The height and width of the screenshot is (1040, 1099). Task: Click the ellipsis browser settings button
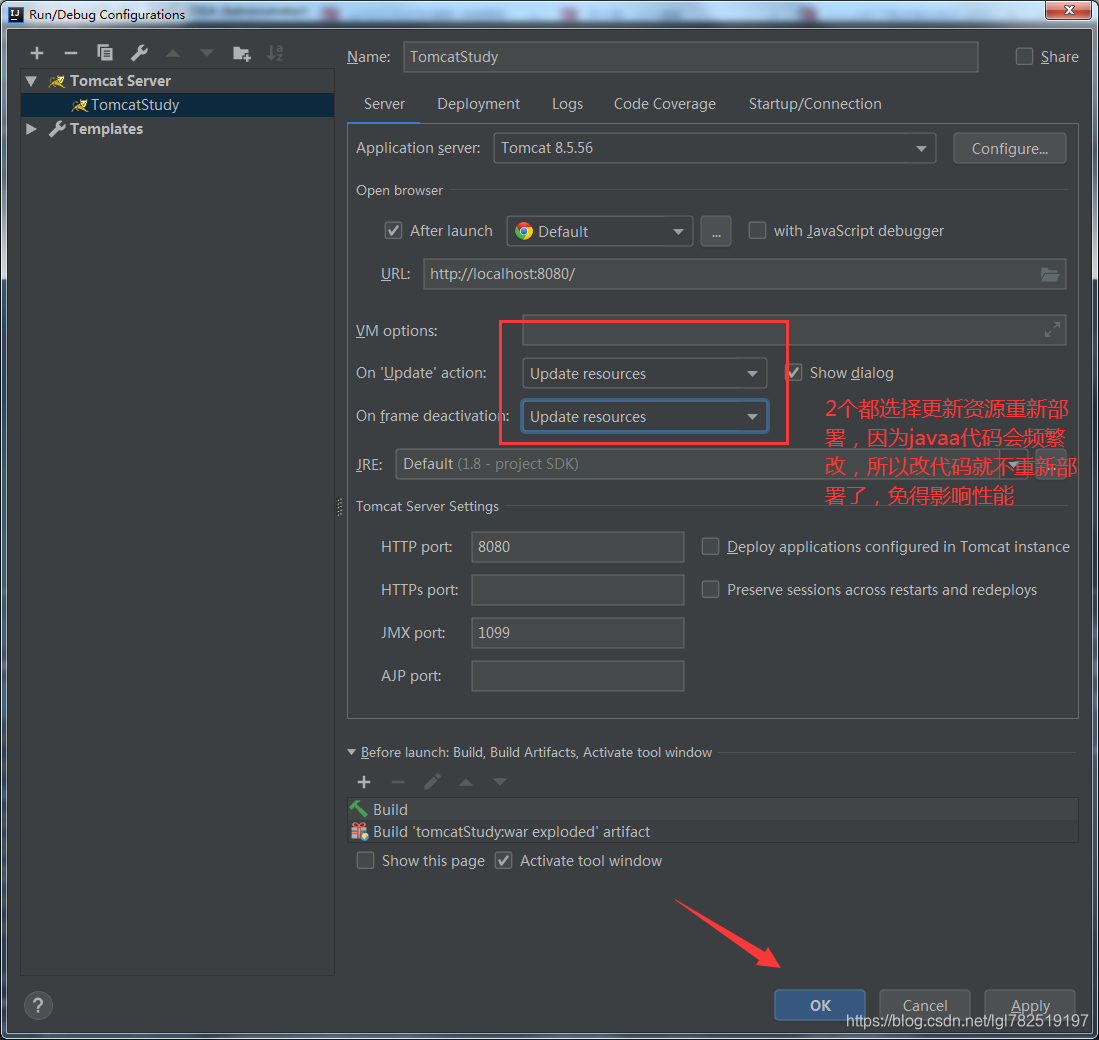click(716, 231)
